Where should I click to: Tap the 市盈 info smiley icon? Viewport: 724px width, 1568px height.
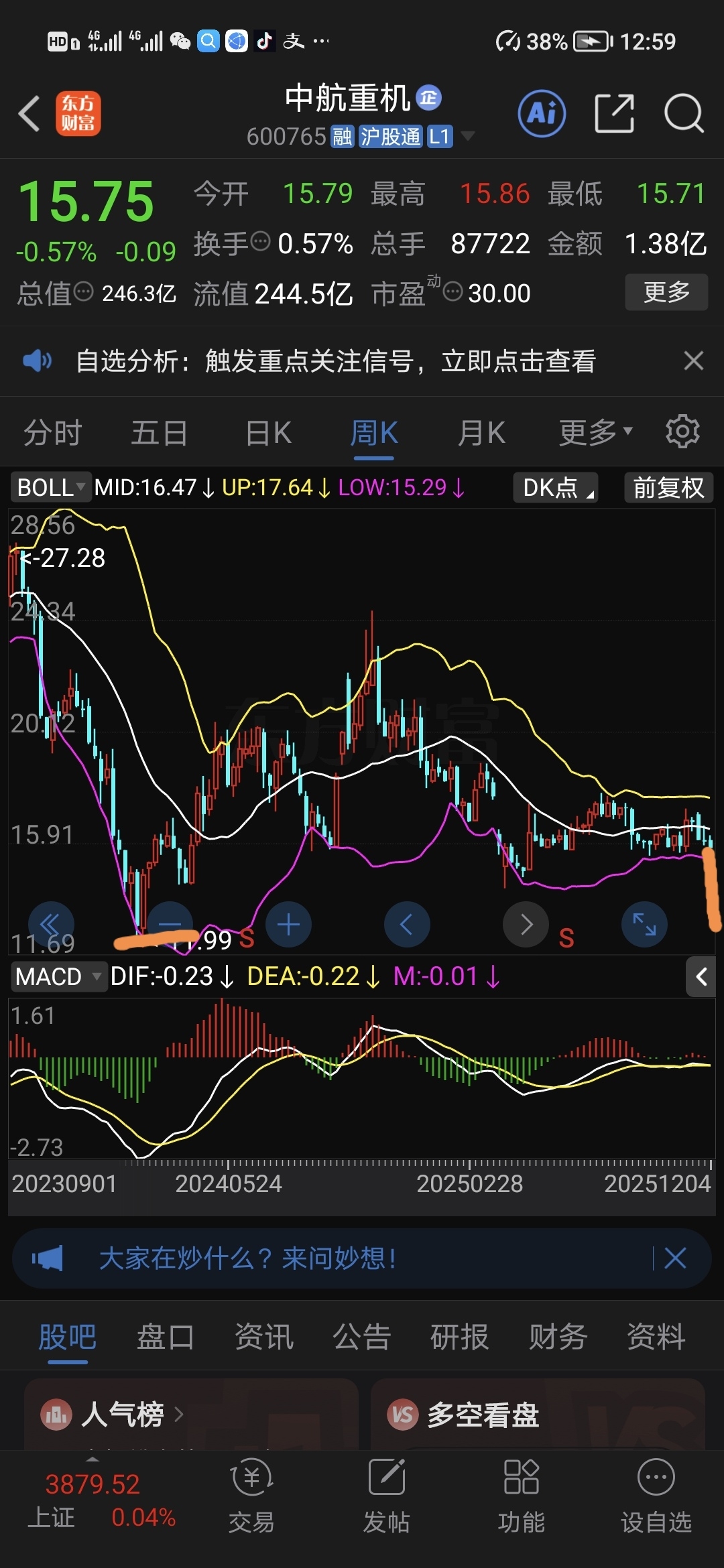[453, 291]
